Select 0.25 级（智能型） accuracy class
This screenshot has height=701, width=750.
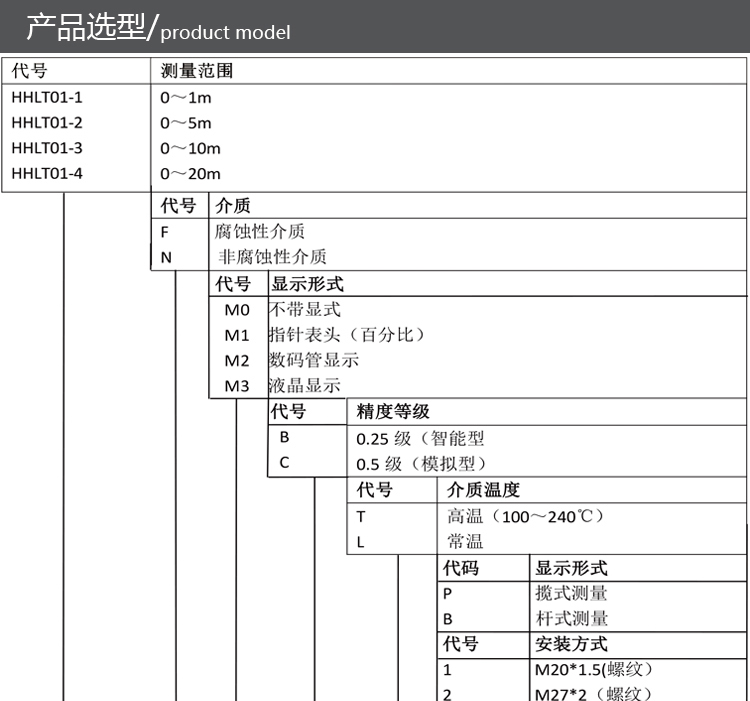coord(420,438)
